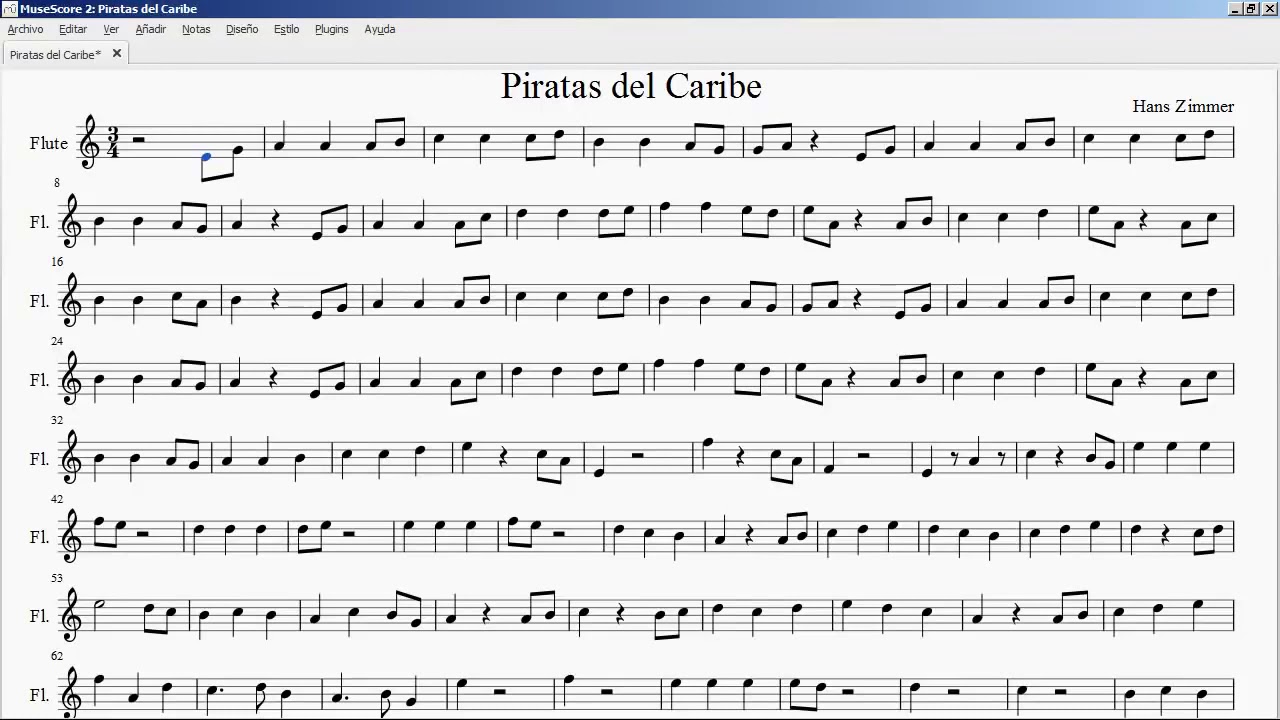The width and height of the screenshot is (1280, 720).
Task: Minimize the MuseScore window
Action: [x=1236, y=9]
